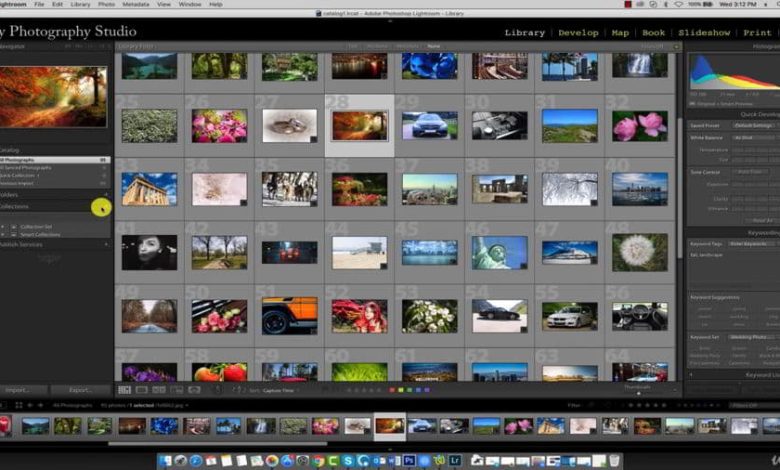Open the Metadata menu
780x470 pixels.
click(x=135, y=4)
